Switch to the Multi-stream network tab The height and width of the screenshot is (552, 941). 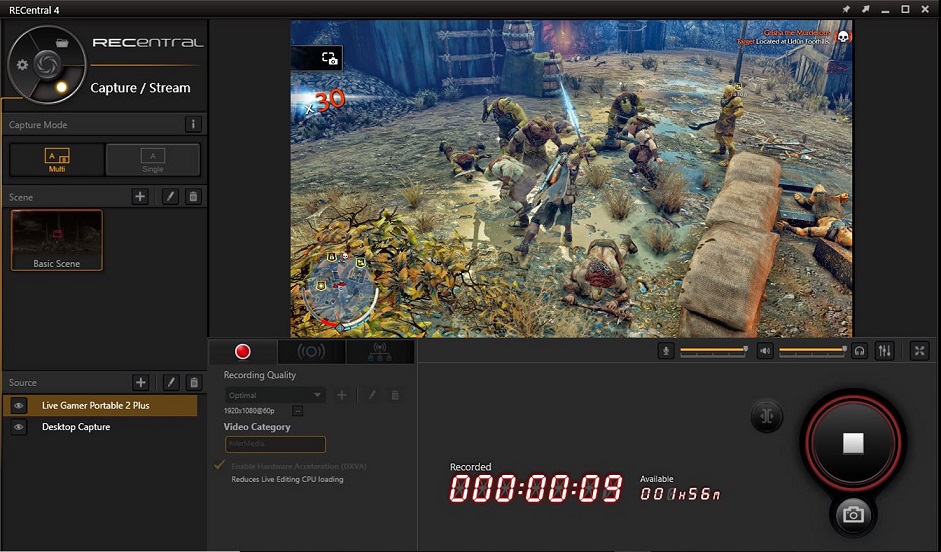pyautogui.click(x=380, y=352)
